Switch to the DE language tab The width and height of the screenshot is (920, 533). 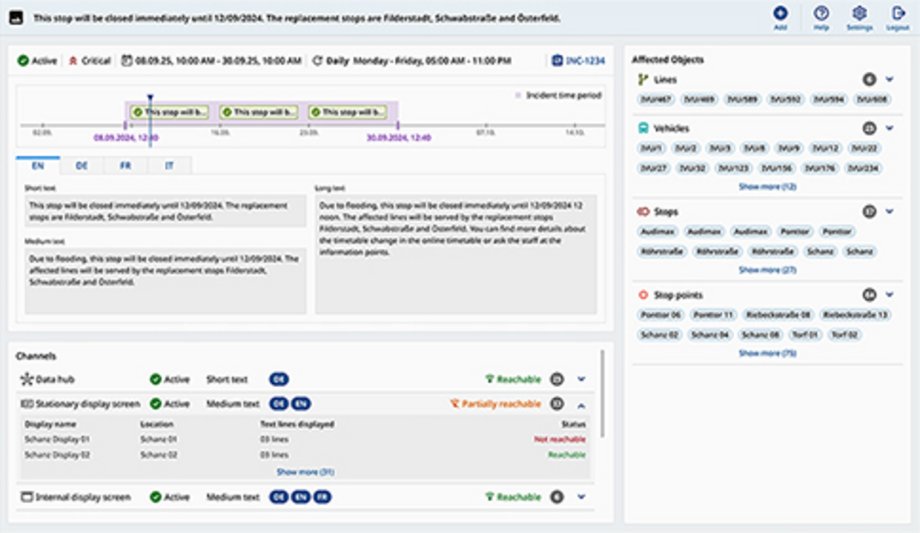[x=83, y=166]
